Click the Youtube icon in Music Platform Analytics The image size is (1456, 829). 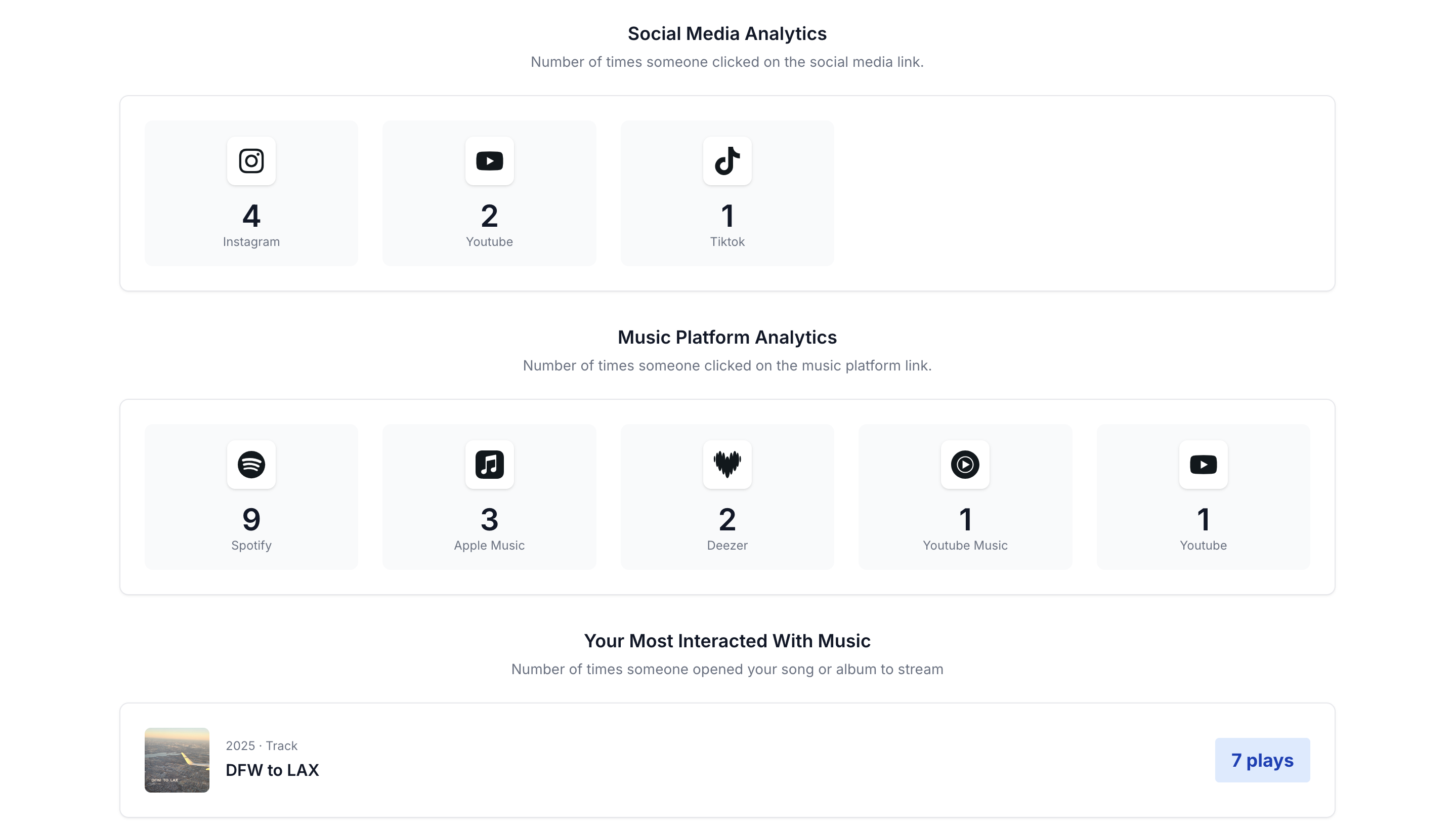[x=1203, y=465]
